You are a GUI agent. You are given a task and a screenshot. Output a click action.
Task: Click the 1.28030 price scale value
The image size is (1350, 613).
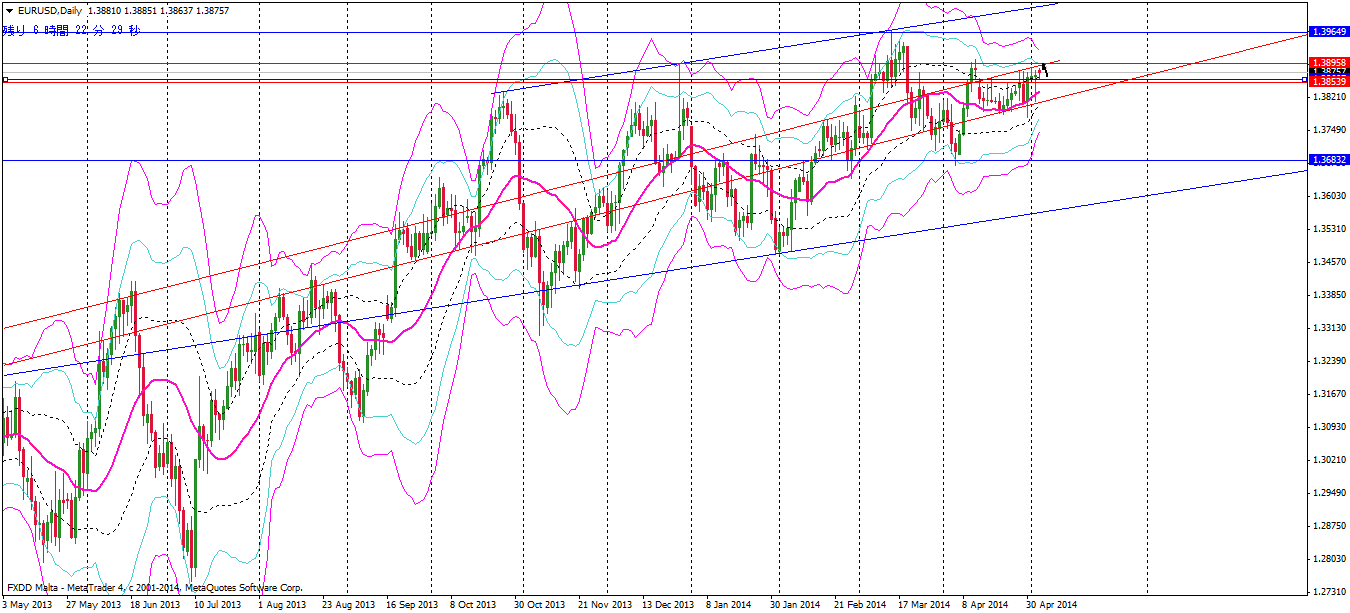click(1329, 559)
